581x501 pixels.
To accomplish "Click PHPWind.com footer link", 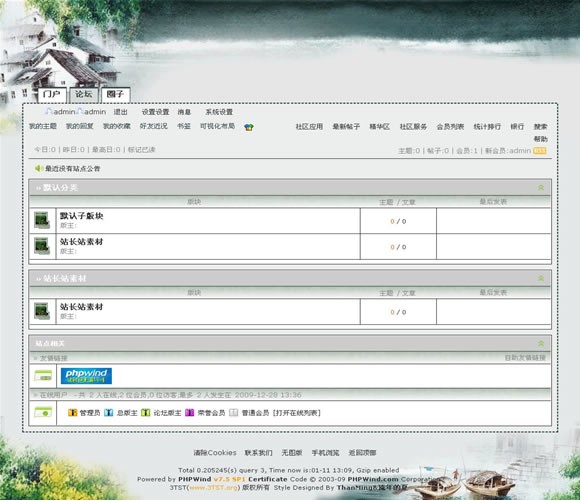I will [373, 479].
